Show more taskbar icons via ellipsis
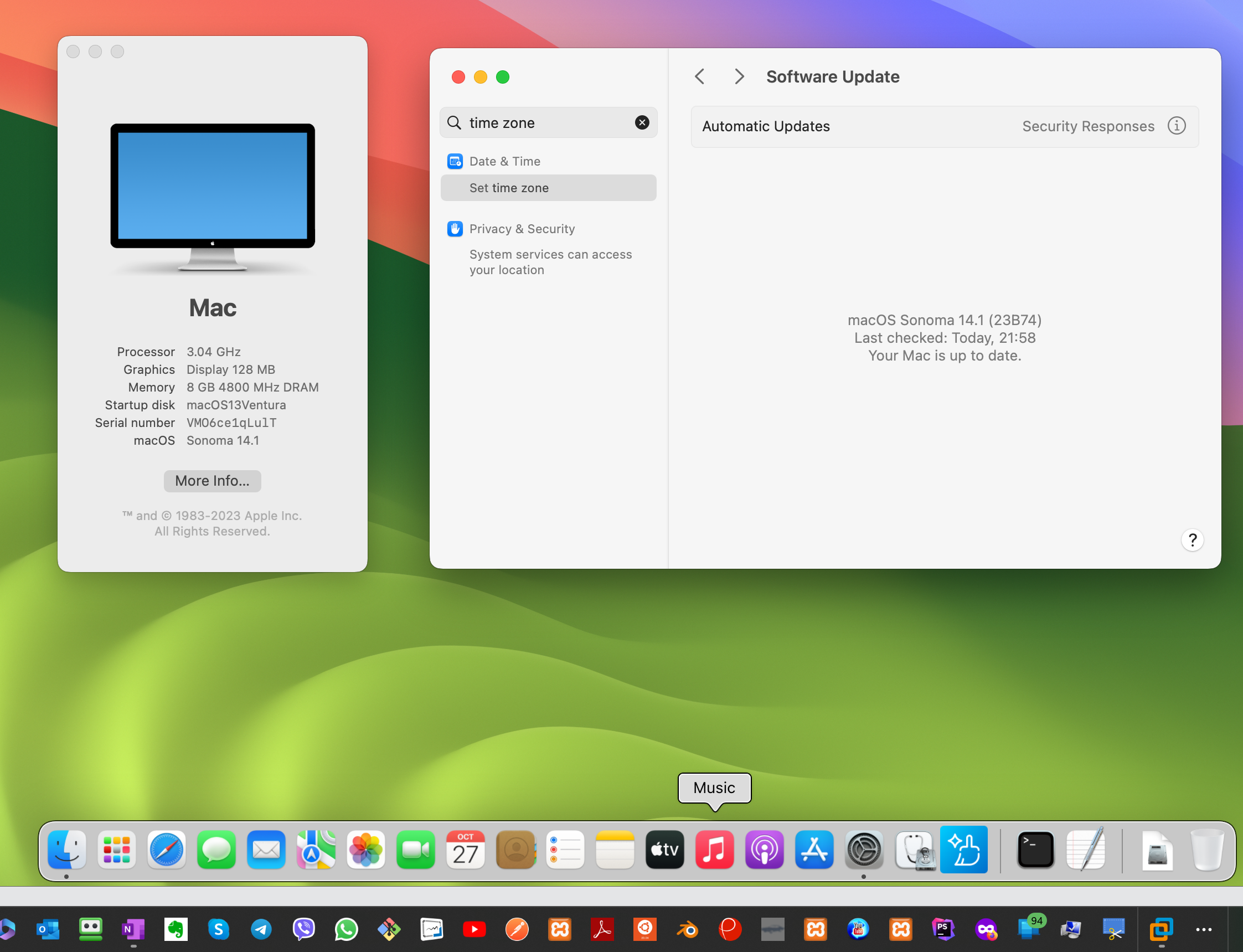1243x952 pixels. 1204,929
